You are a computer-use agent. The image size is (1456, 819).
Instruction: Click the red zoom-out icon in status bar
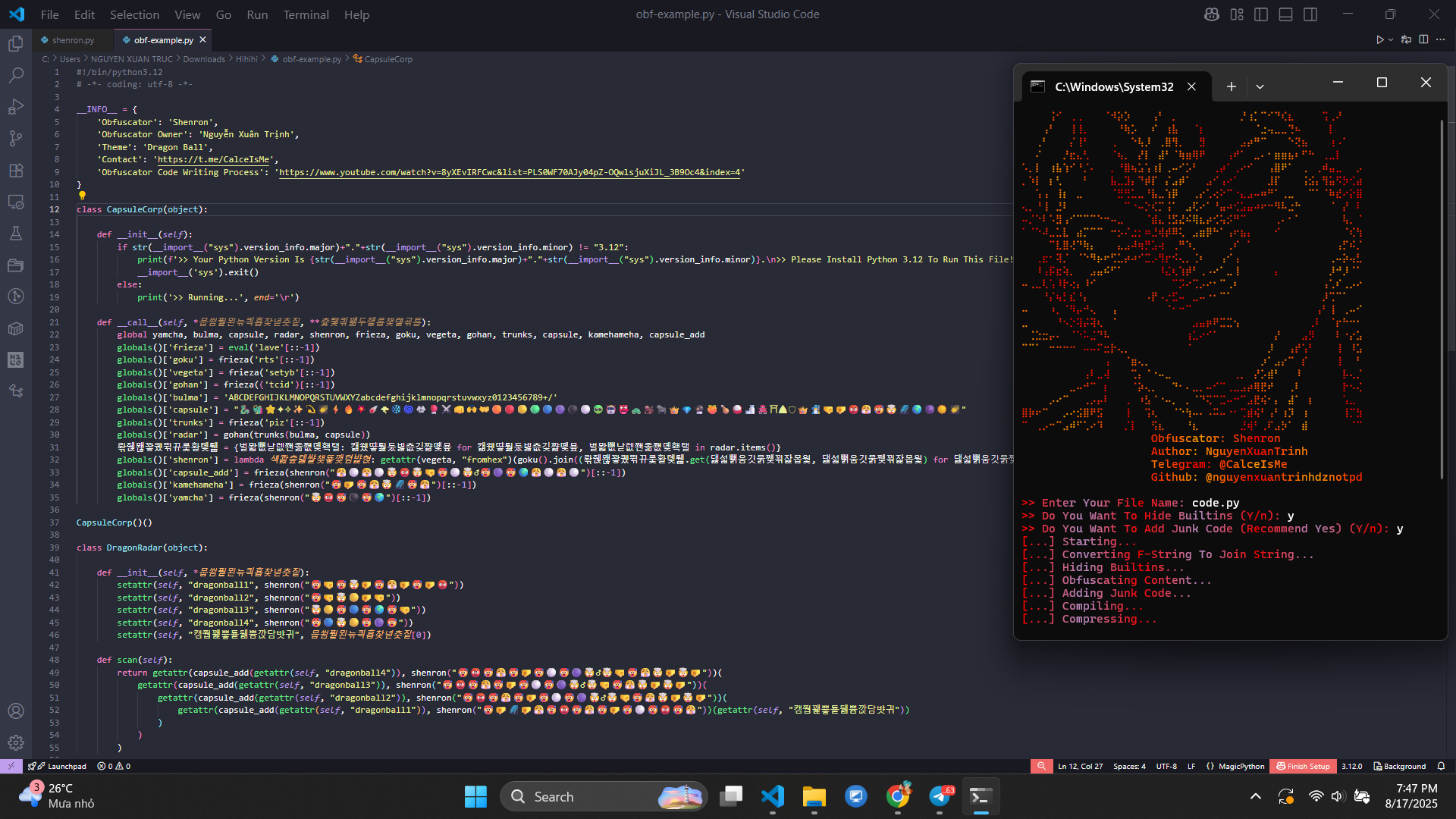click(x=1041, y=766)
